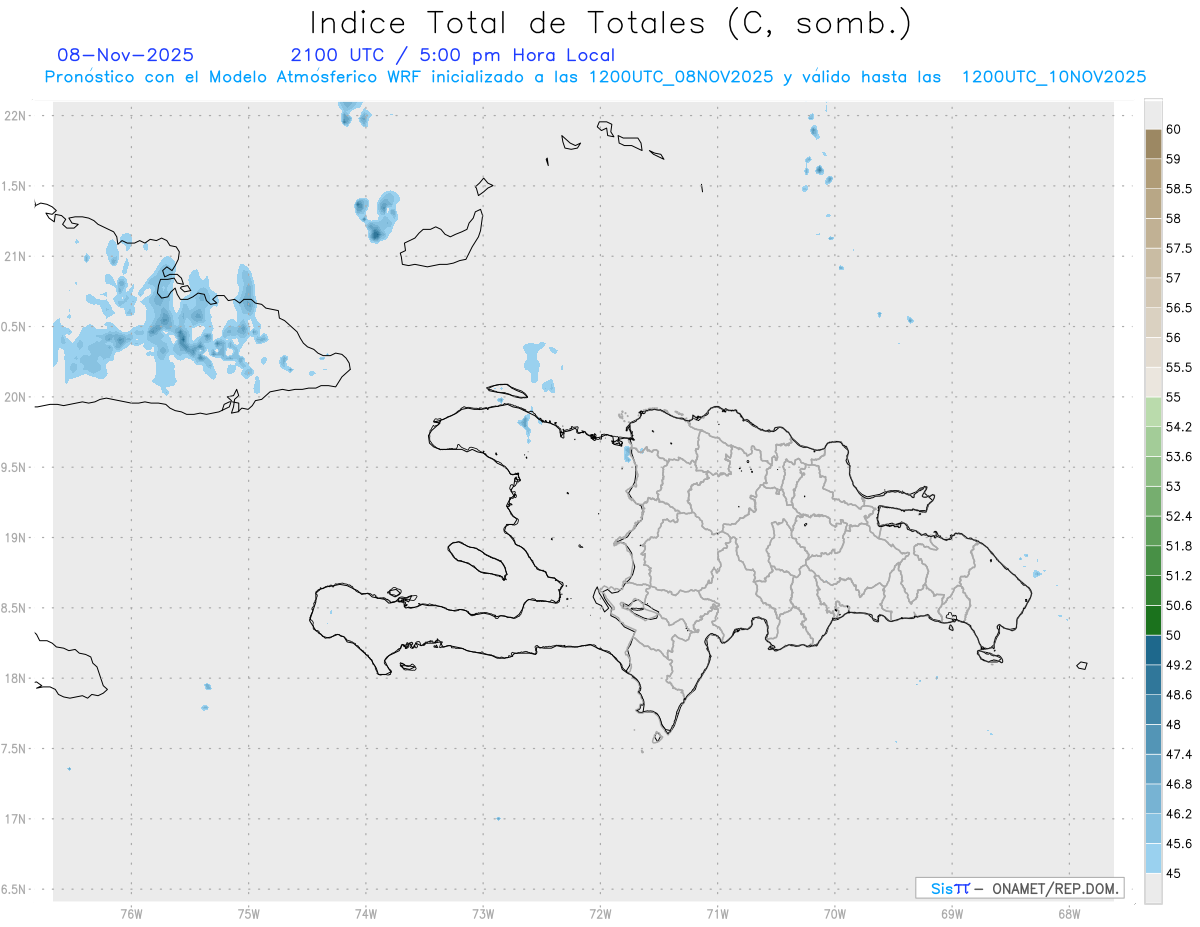Click the colorbar value '54.2'
This screenshot has height=927, width=1200.
(x=1179, y=427)
